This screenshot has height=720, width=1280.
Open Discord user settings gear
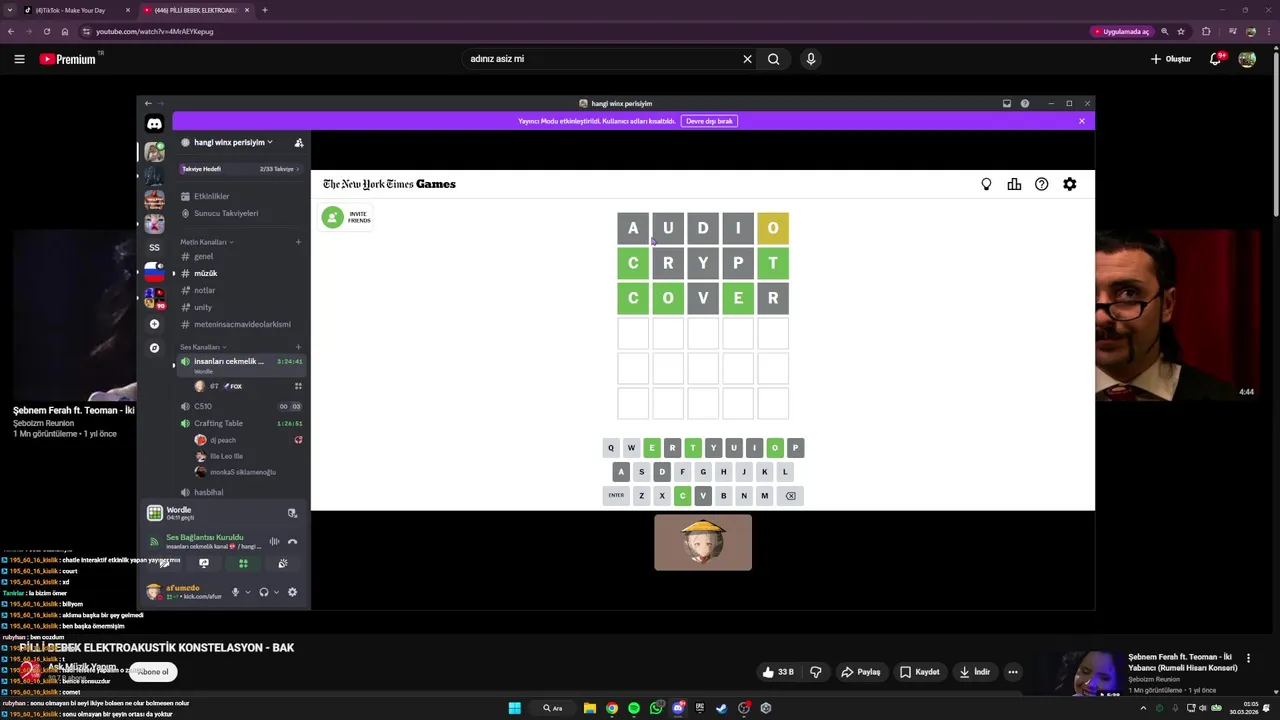coord(292,592)
